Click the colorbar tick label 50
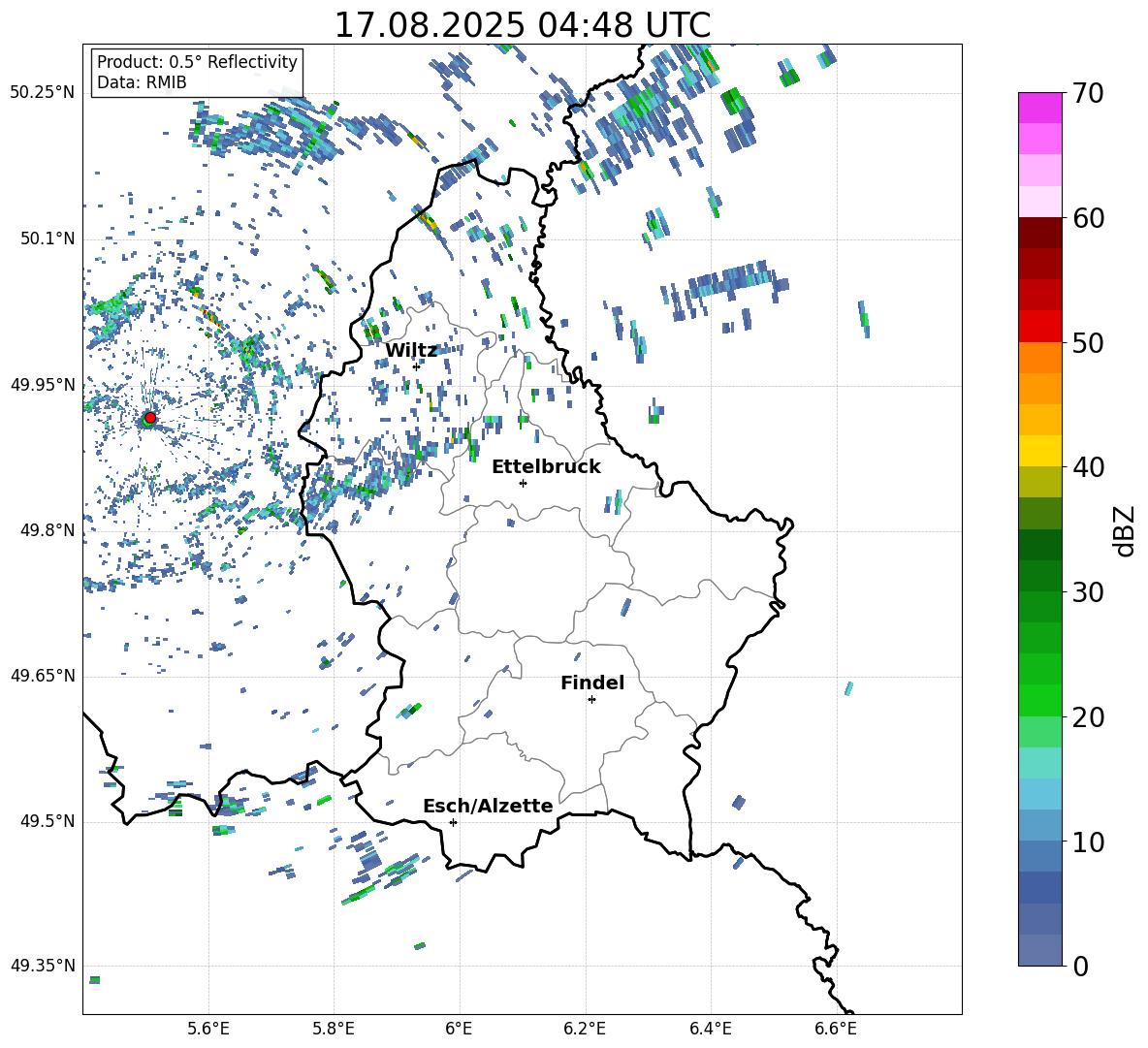The height and width of the screenshot is (1048, 1148). (x=1088, y=342)
